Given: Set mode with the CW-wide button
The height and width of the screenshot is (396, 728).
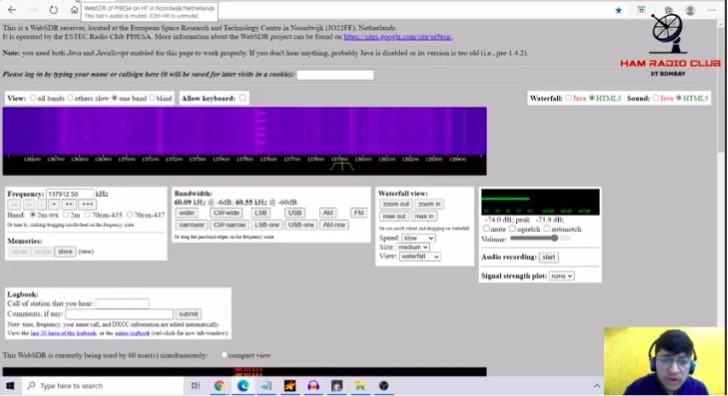Looking at the screenshot, I should tap(226, 213).
